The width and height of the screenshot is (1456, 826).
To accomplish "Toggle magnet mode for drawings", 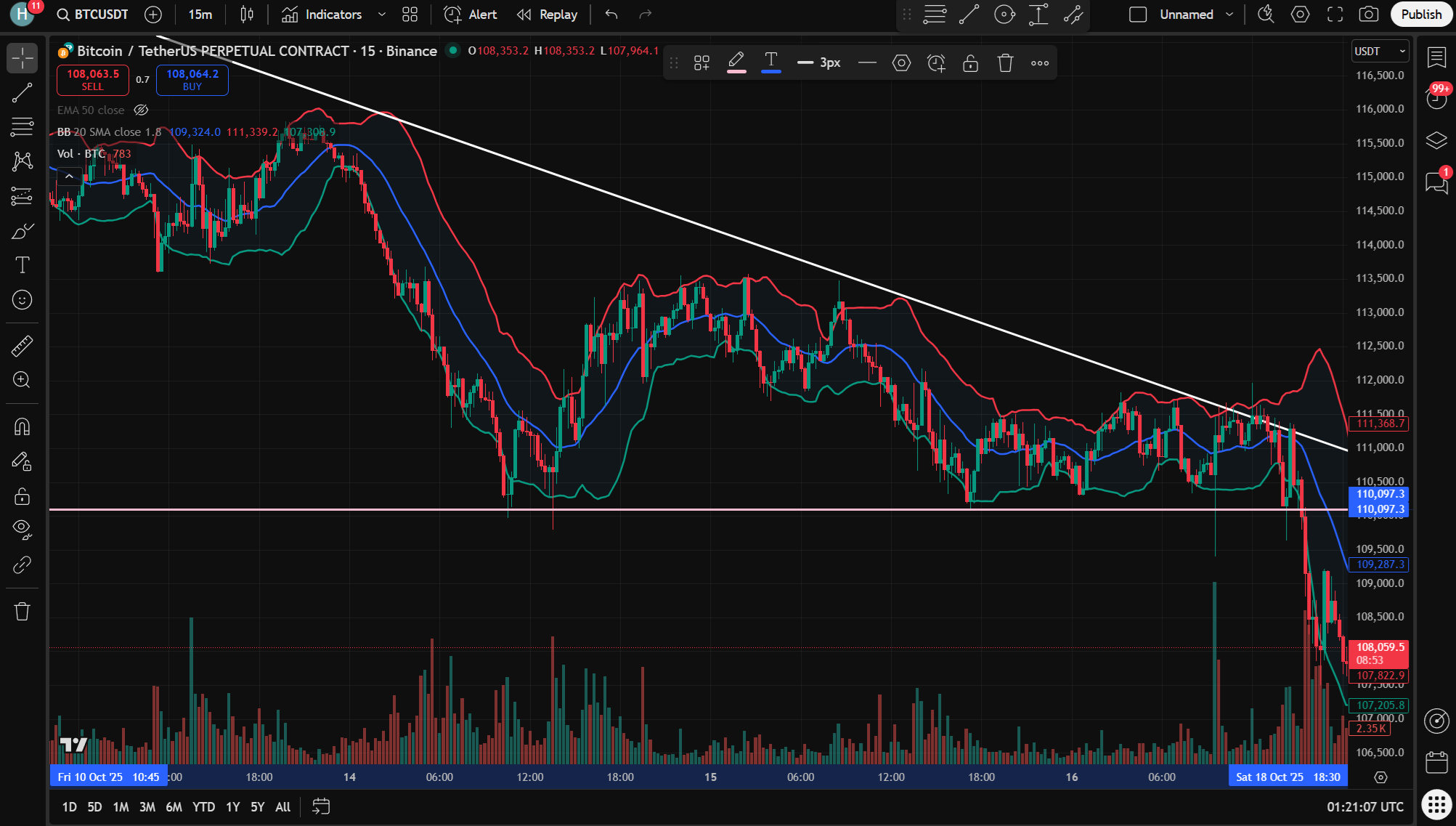I will click(22, 426).
